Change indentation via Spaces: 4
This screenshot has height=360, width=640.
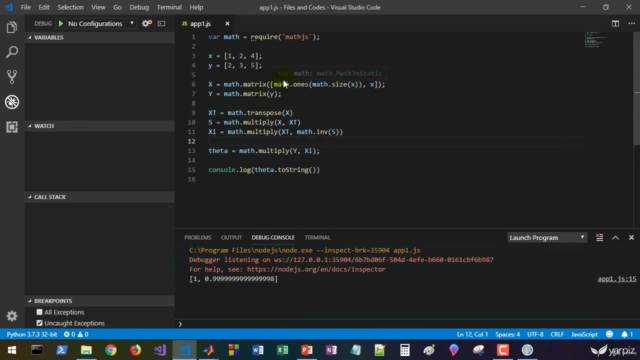pyautogui.click(x=507, y=334)
